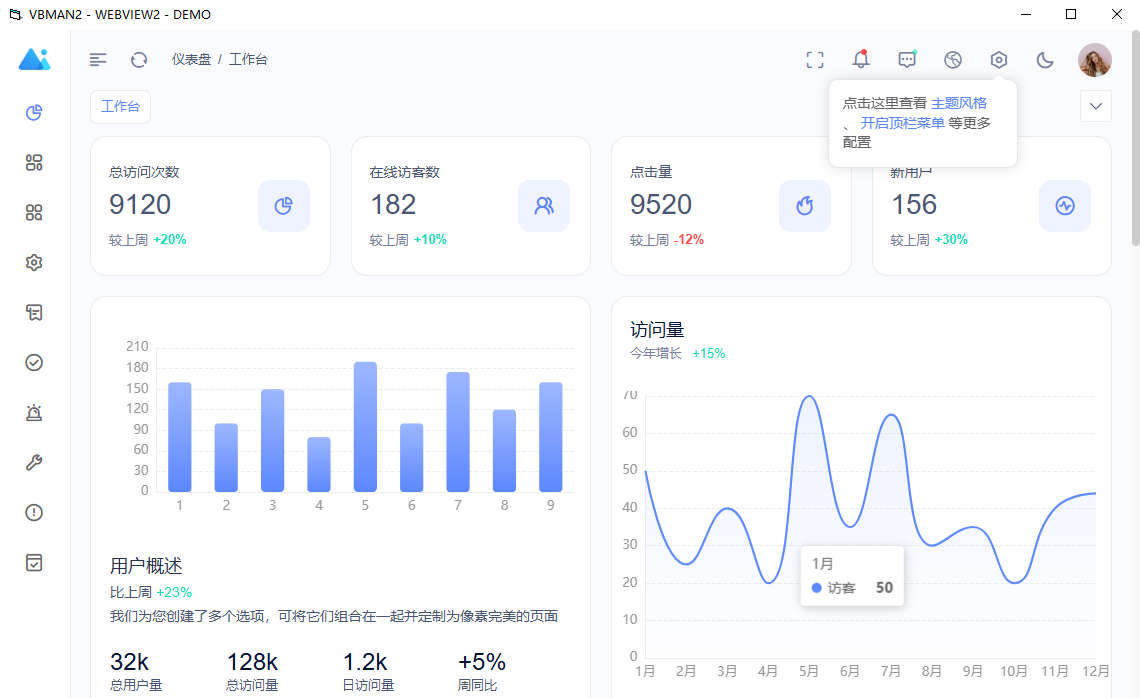Open the 主题风格 link in the tooltip

pyautogui.click(x=958, y=102)
